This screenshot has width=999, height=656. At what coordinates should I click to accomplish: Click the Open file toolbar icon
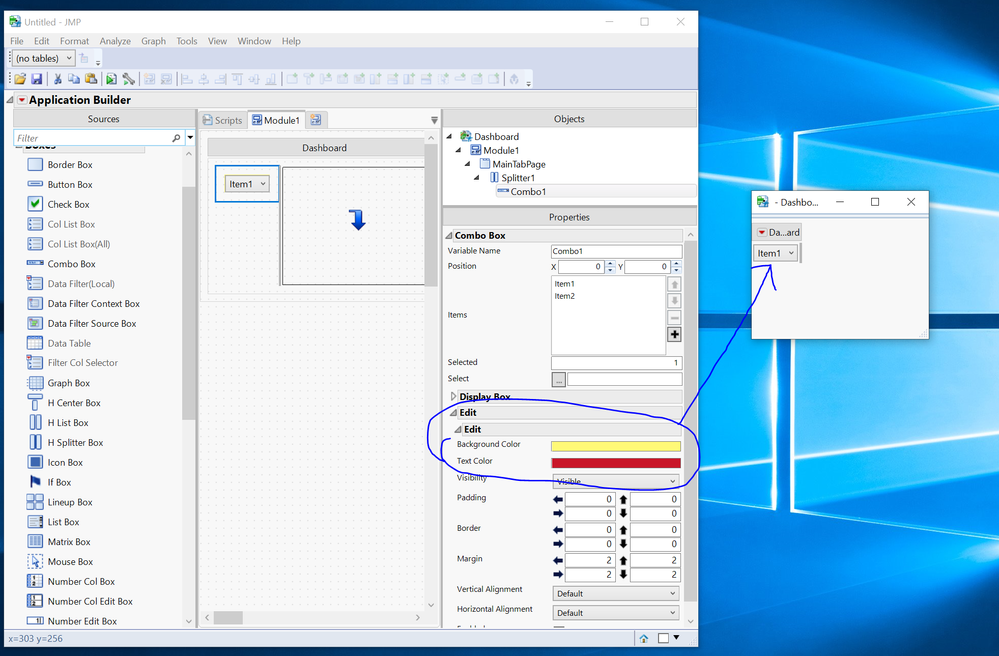pyautogui.click(x=20, y=79)
